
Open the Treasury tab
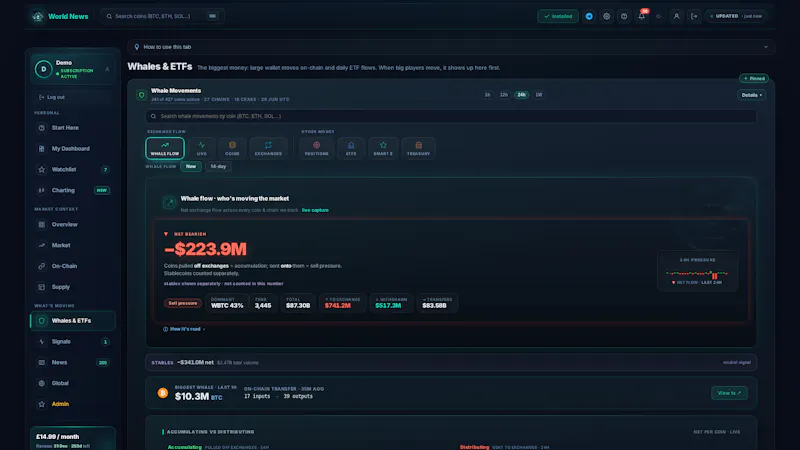coord(418,148)
